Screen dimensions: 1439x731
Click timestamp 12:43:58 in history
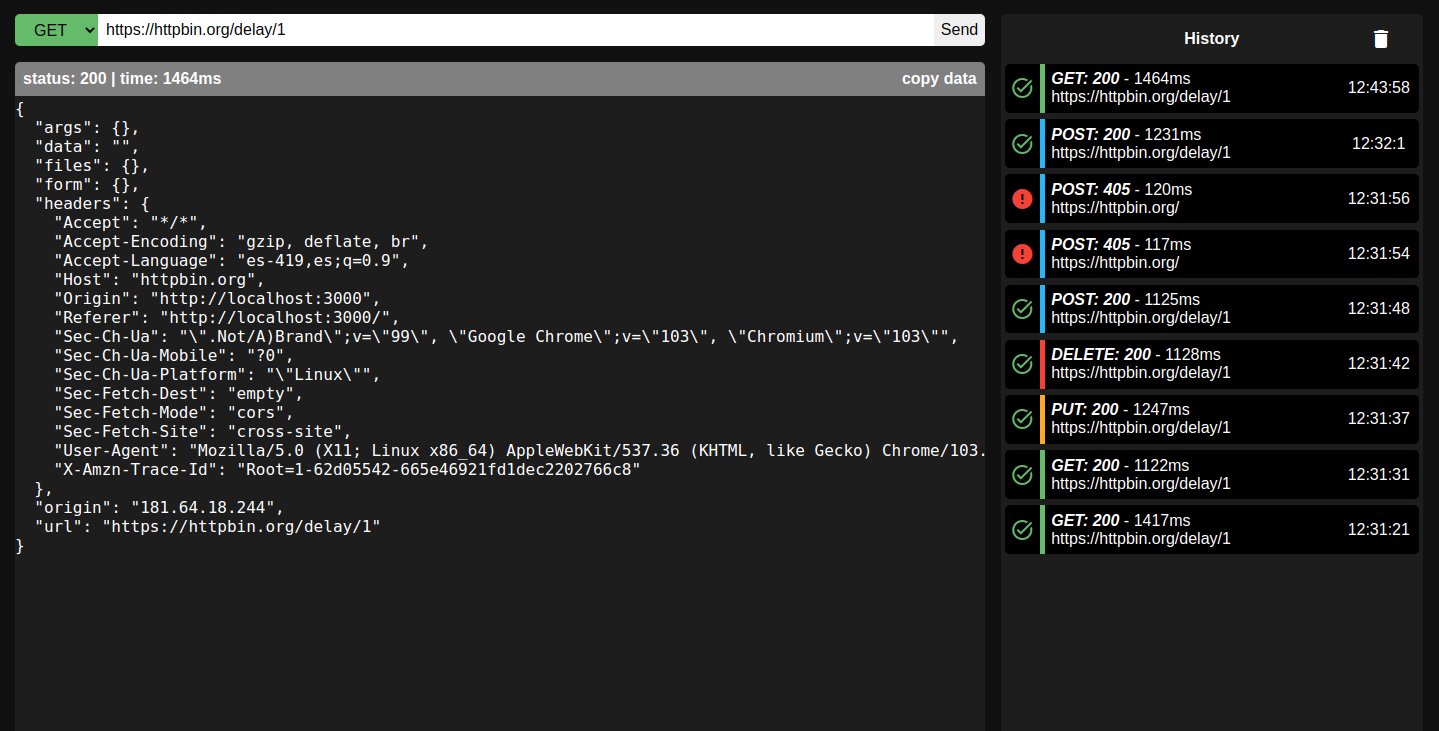click(x=1378, y=88)
